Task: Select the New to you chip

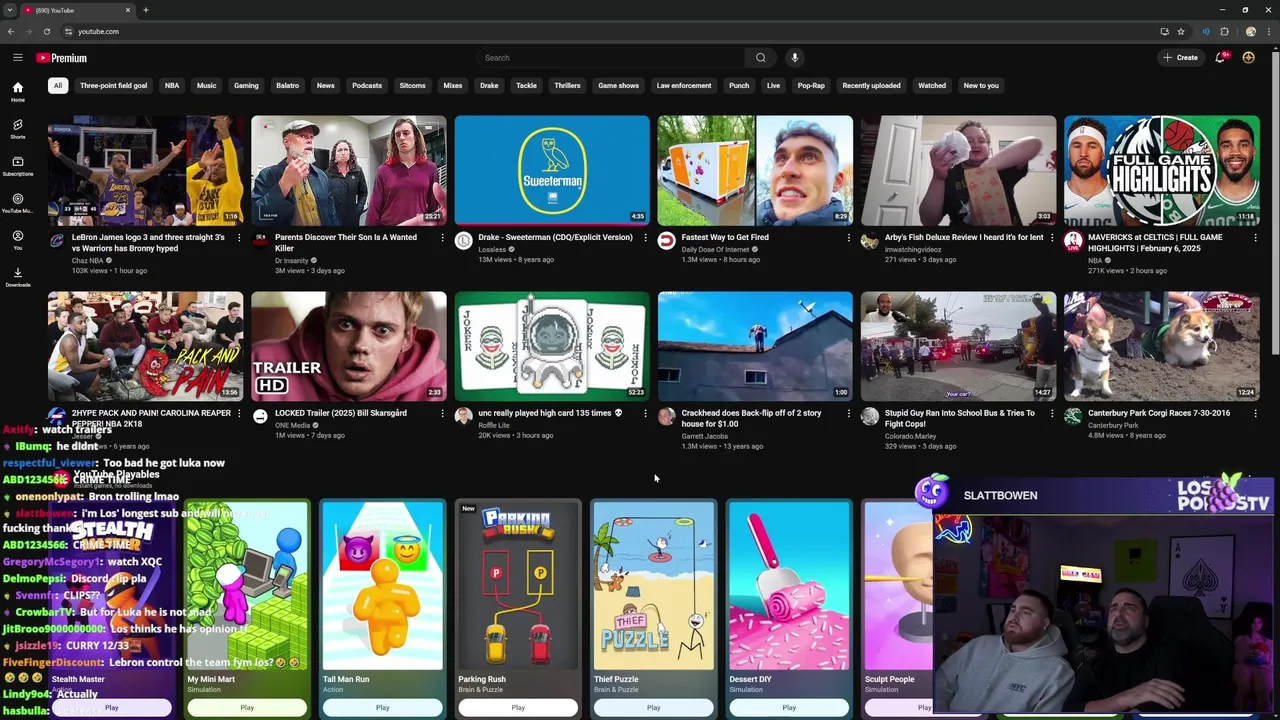Action: pos(981,86)
